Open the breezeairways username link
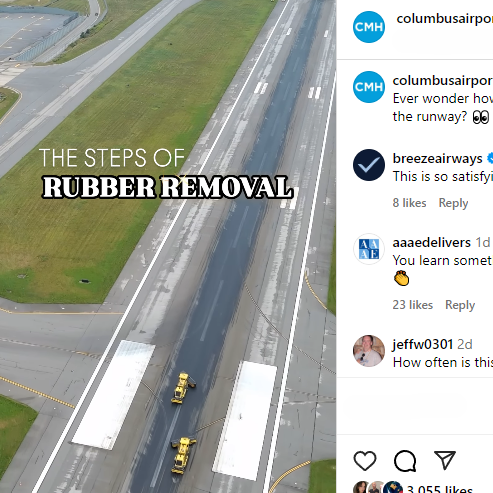Image resolution: width=493 pixels, height=493 pixels. [437, 158]
